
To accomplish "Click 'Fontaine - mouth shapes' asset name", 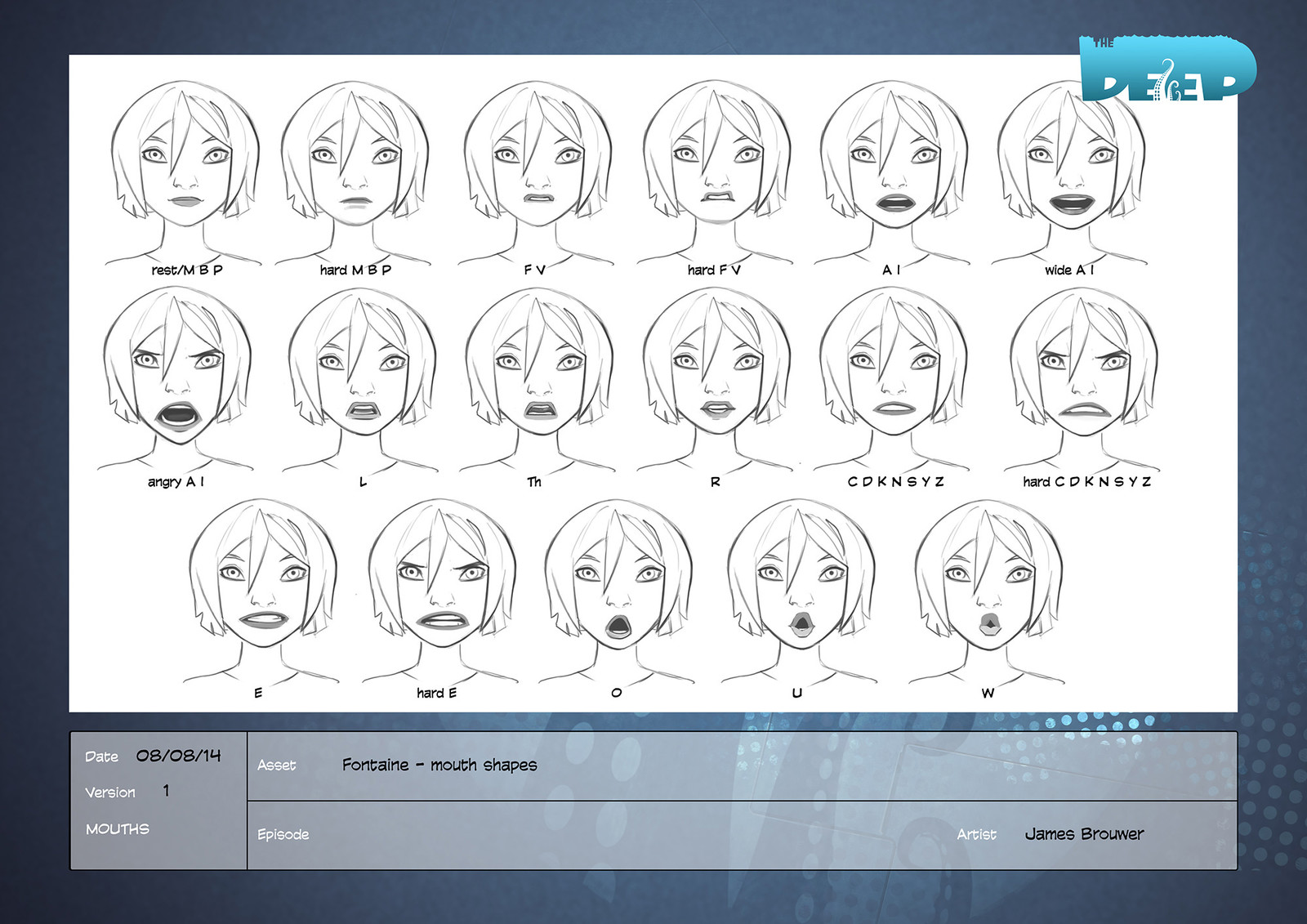I will click(x=439, y=765).
